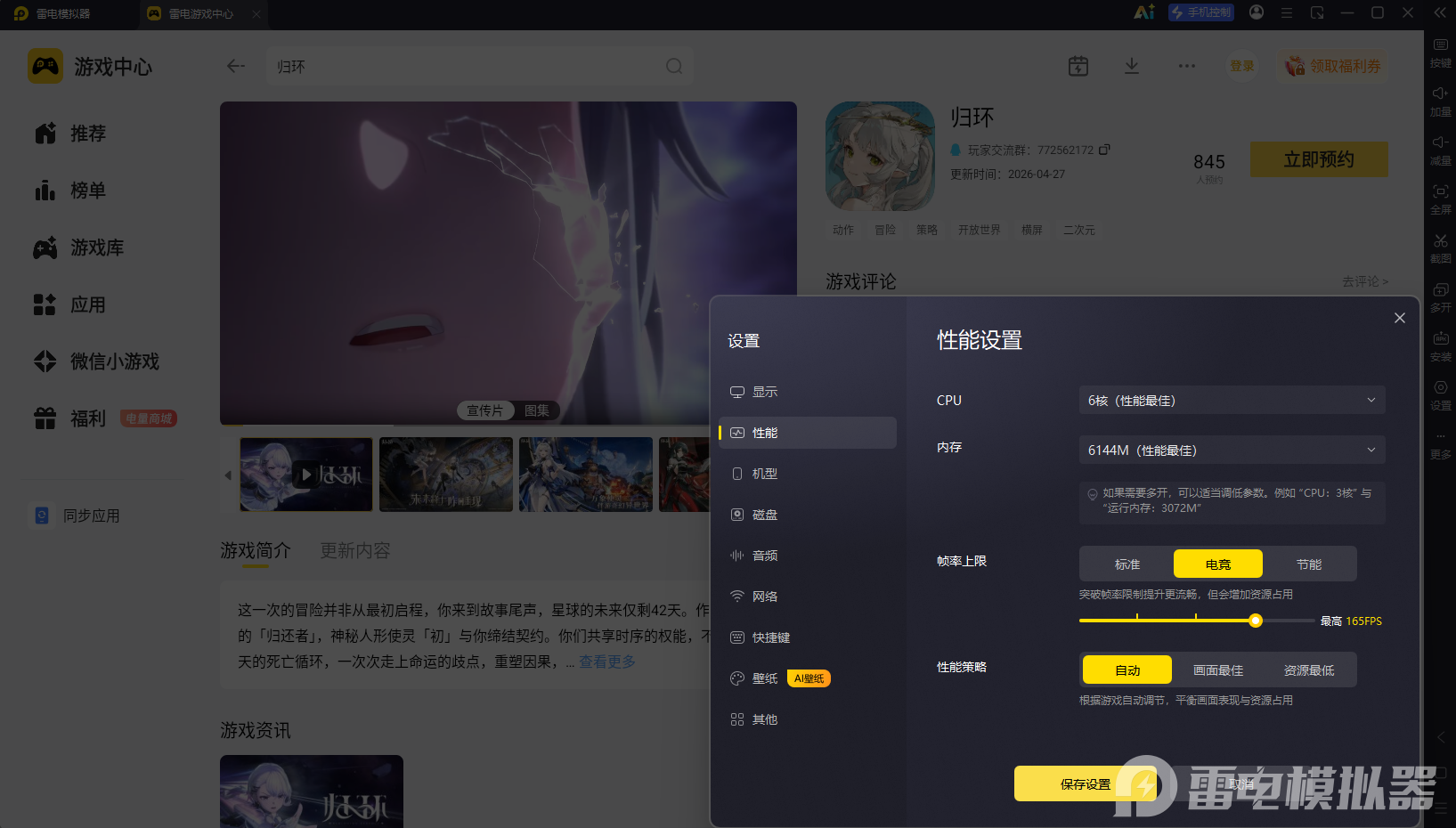Select 性能 in the settings menu
The width and height of the screenshot is (1456, 828).
pyautogui.click(x=807, y=433)
